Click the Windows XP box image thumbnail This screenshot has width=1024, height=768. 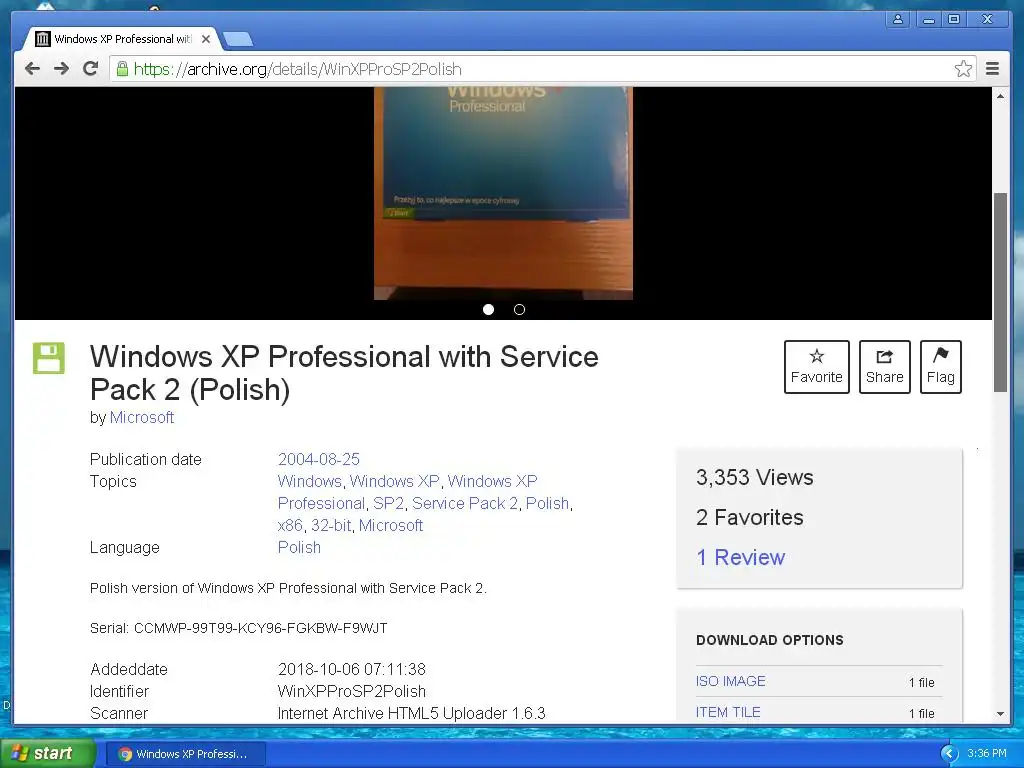coord(503,193)
